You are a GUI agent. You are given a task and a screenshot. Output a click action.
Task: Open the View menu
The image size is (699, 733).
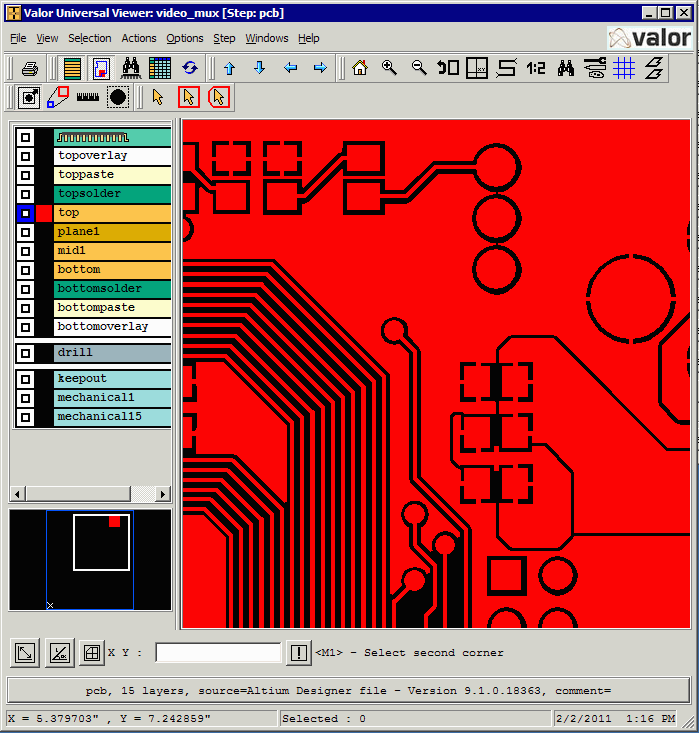tap(47, 38)
